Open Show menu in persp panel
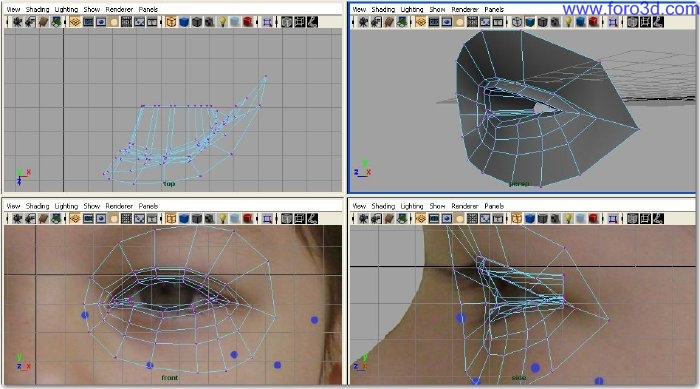The image size is (700, 389). (x=437, y=9)
